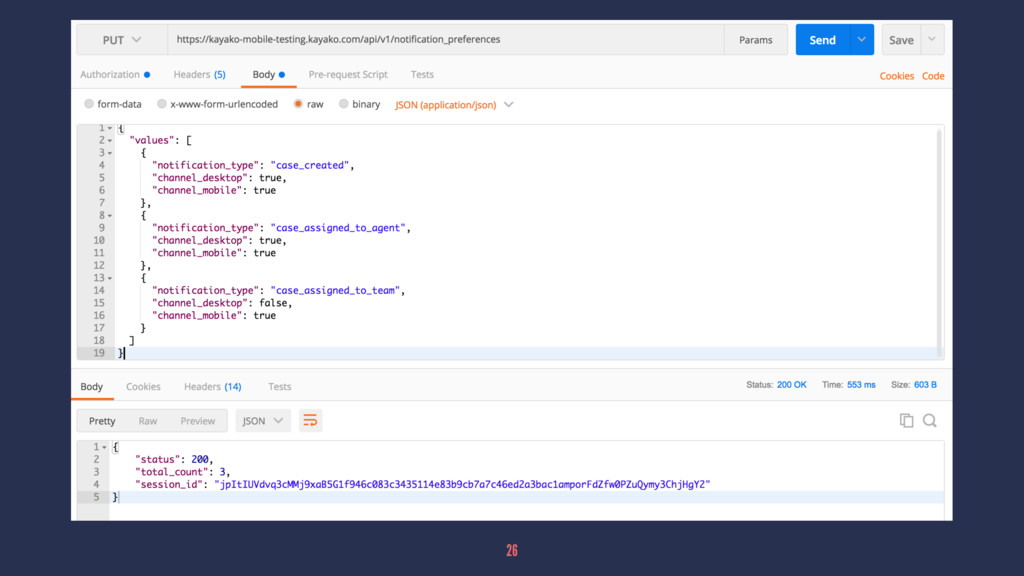Select the raw body type radio
The width and height of the screenshot is (1024, 576).
(x=298, y=104)
